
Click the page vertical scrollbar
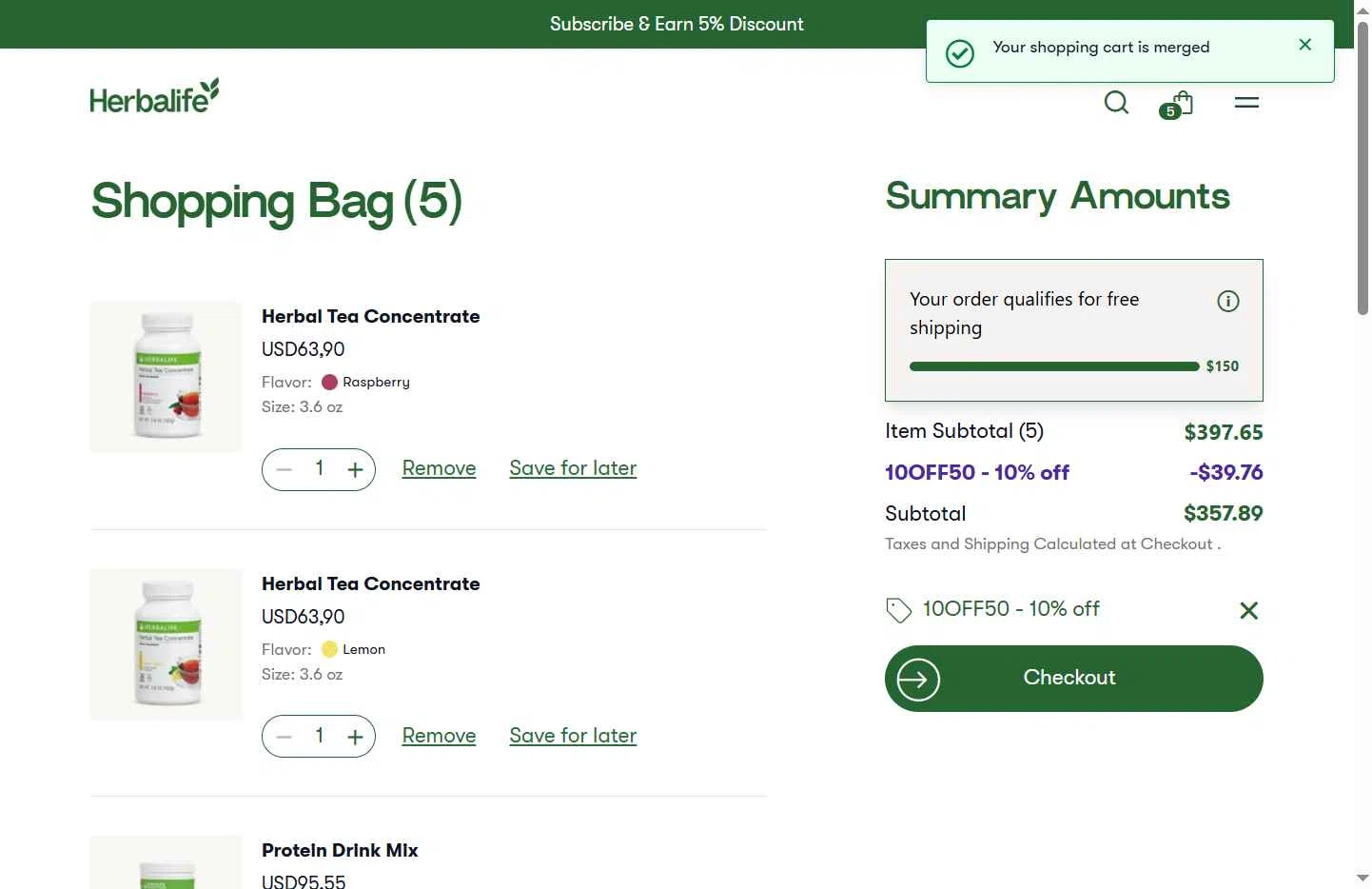1362,168
